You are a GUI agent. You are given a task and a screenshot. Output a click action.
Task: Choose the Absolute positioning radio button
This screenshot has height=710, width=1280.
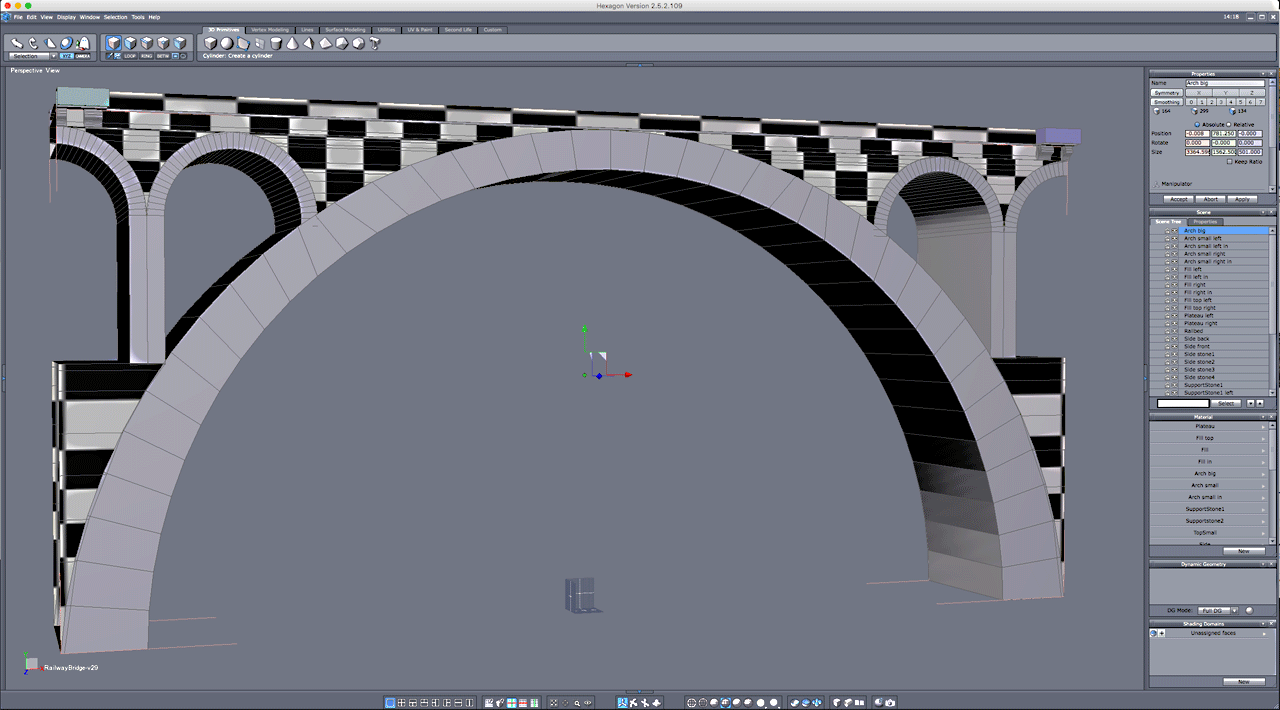[1197, 124]
